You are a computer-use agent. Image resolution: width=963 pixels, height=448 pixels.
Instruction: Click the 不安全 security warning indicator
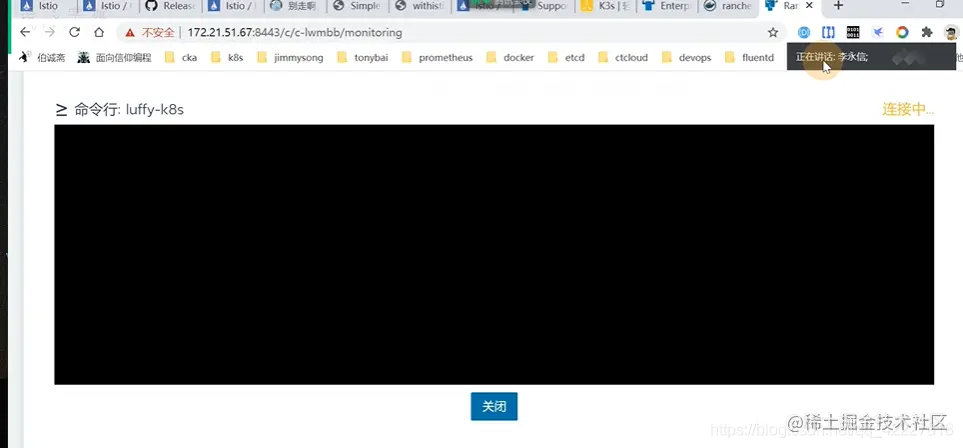pyautogui.click(x=149, y=33)
